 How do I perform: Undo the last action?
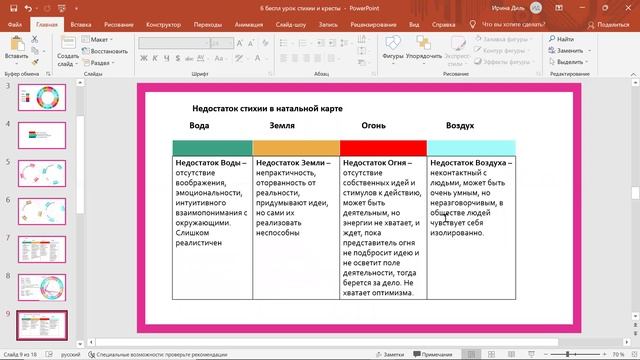pos(28,8)
